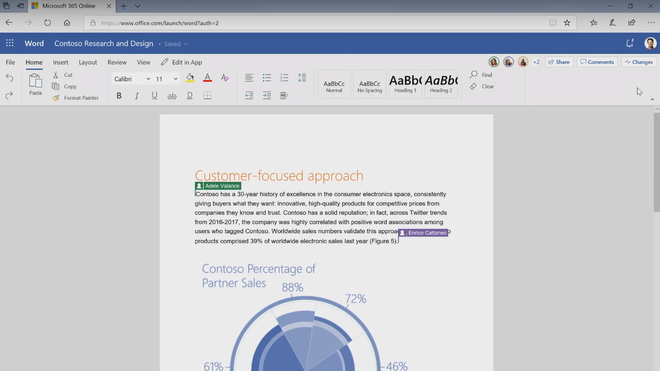The image size is (660, 371).
Task: Click the browser Refresh button
Action: pos(47,23)
